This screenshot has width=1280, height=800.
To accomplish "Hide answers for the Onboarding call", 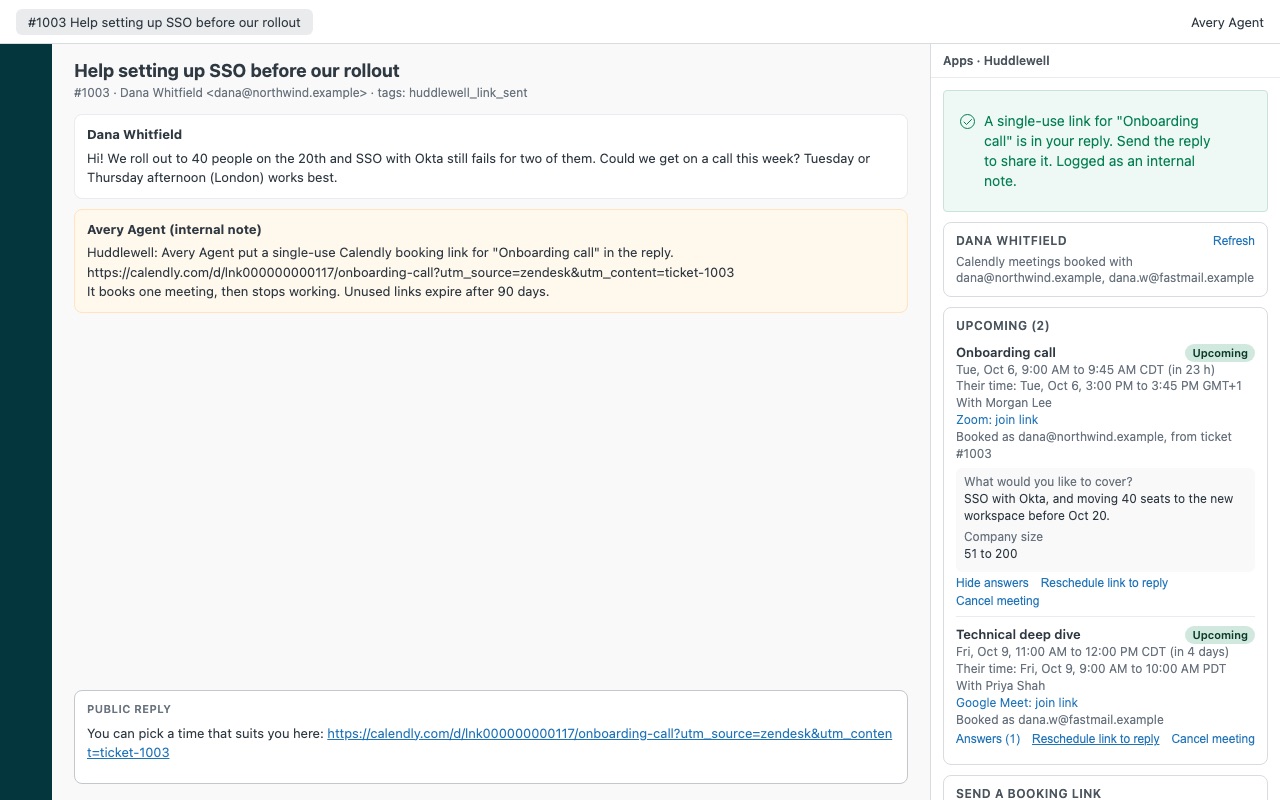I will pos(992,583).
